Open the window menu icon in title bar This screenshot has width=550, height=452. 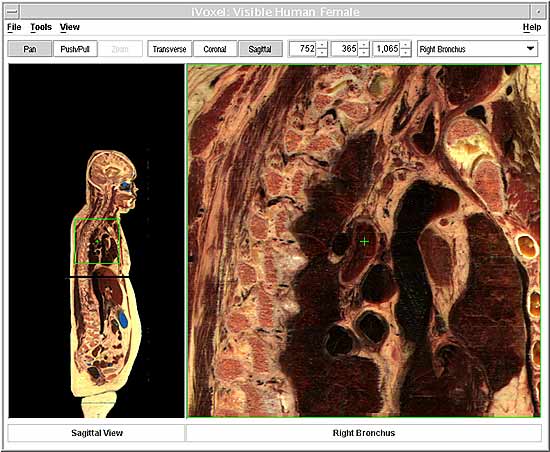click(12, 12)
